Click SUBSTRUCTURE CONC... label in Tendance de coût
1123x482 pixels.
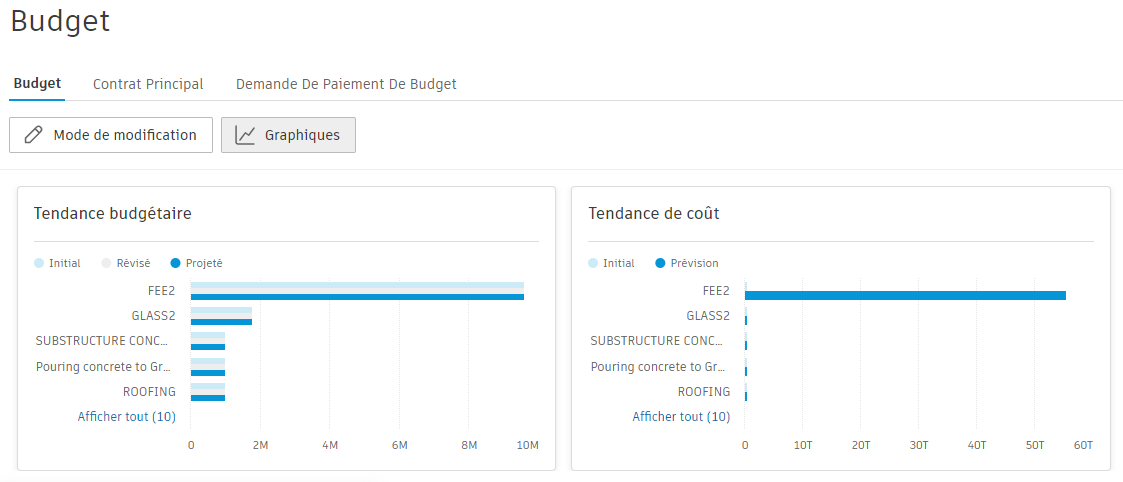point(657,340)
